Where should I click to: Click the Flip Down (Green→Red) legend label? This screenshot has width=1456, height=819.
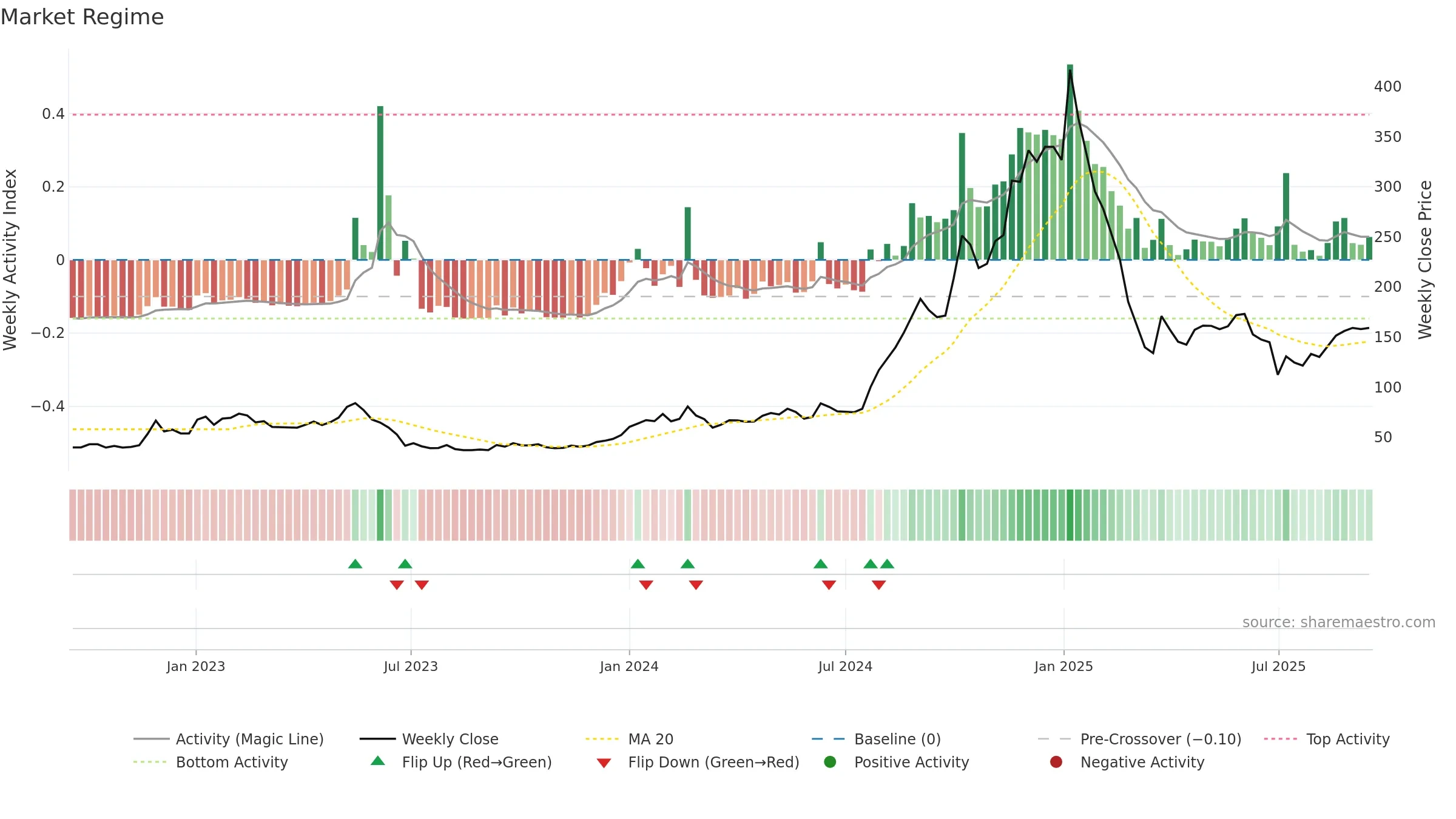click(713, 762)
